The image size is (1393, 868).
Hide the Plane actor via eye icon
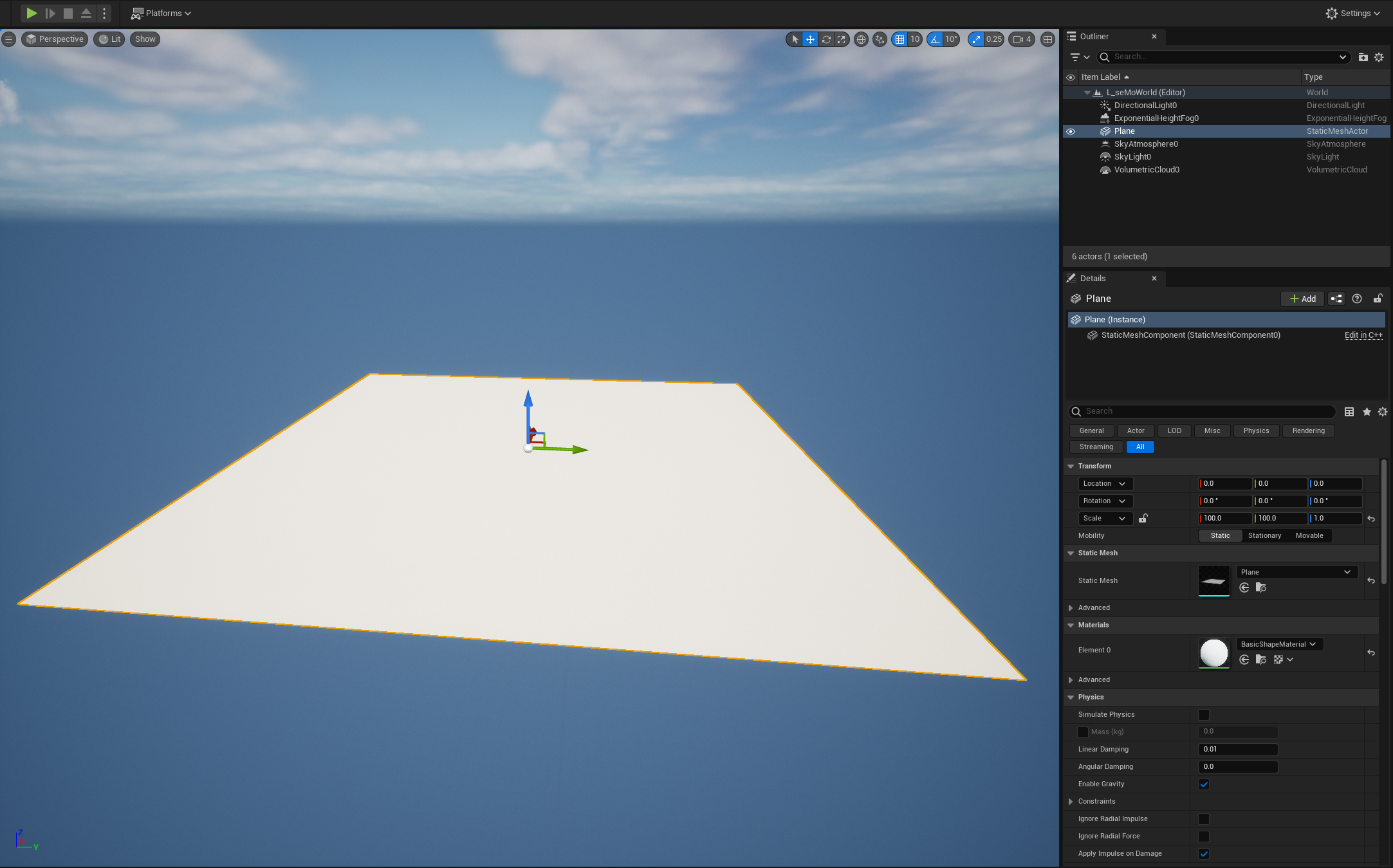[x=1071, y=131]
